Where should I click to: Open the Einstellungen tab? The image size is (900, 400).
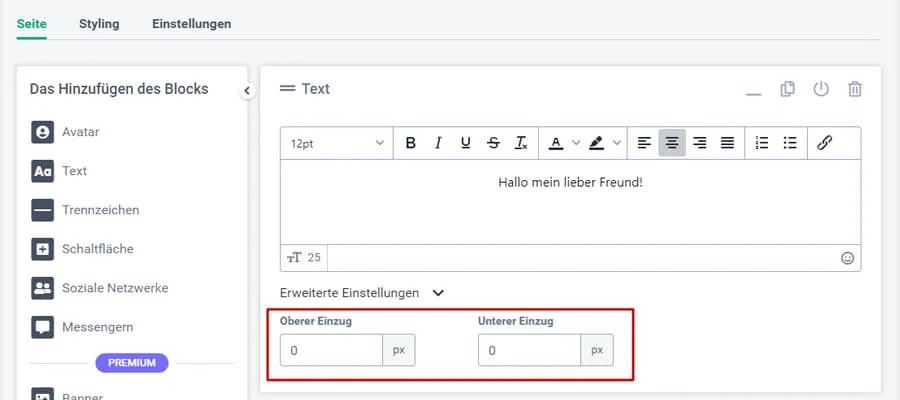point(192,24)
